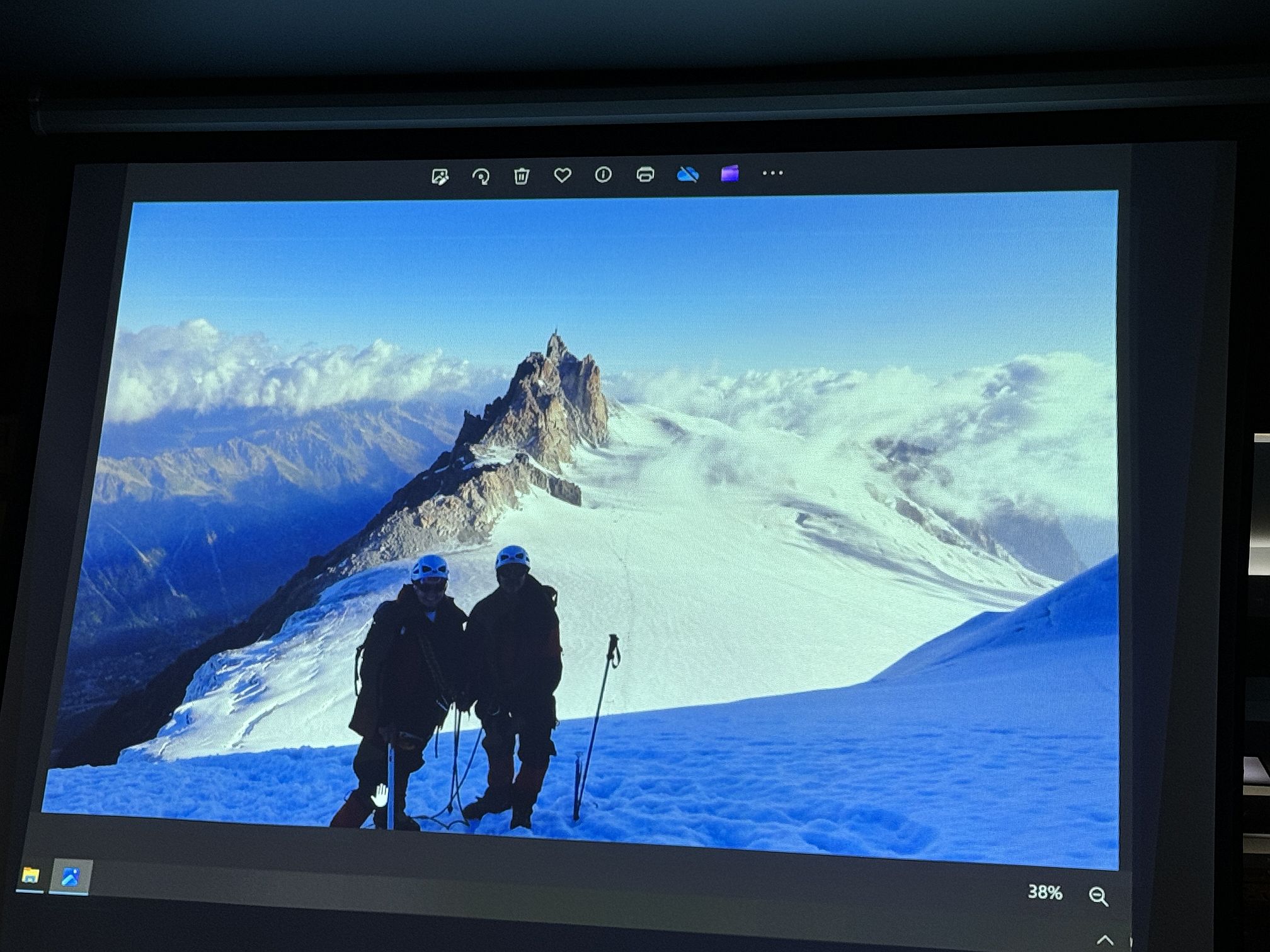Image resolution: width=1270 pixels, height=952 pixels.
Task: Click the 38% zoom level text
Action: [x=1045, y=892]
